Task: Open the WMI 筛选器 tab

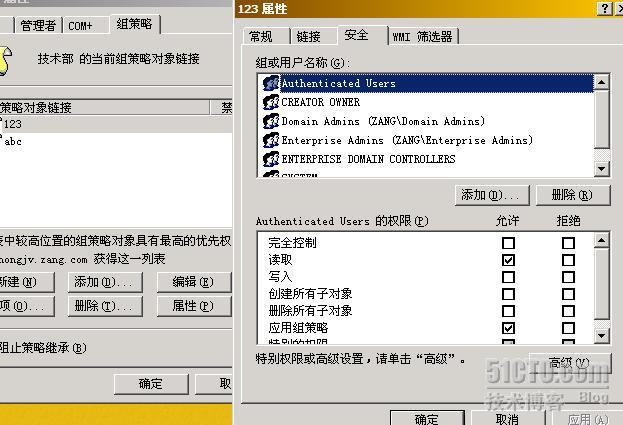Action: [x=423, y=37]
